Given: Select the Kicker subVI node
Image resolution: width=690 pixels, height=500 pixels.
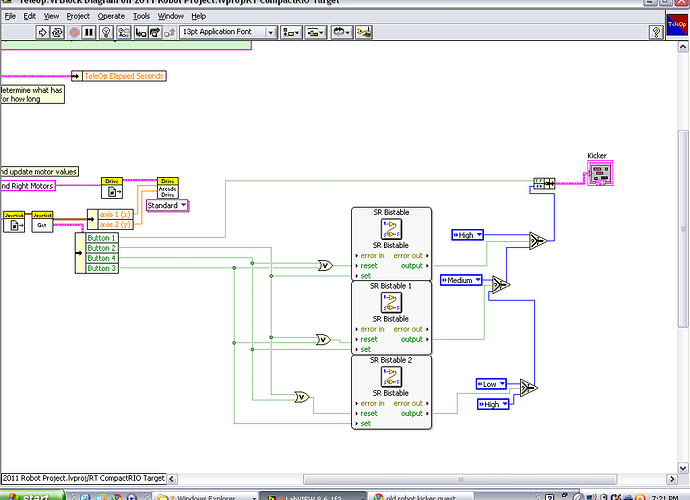Looking at the screenshot, I should (x=600, y=173).
